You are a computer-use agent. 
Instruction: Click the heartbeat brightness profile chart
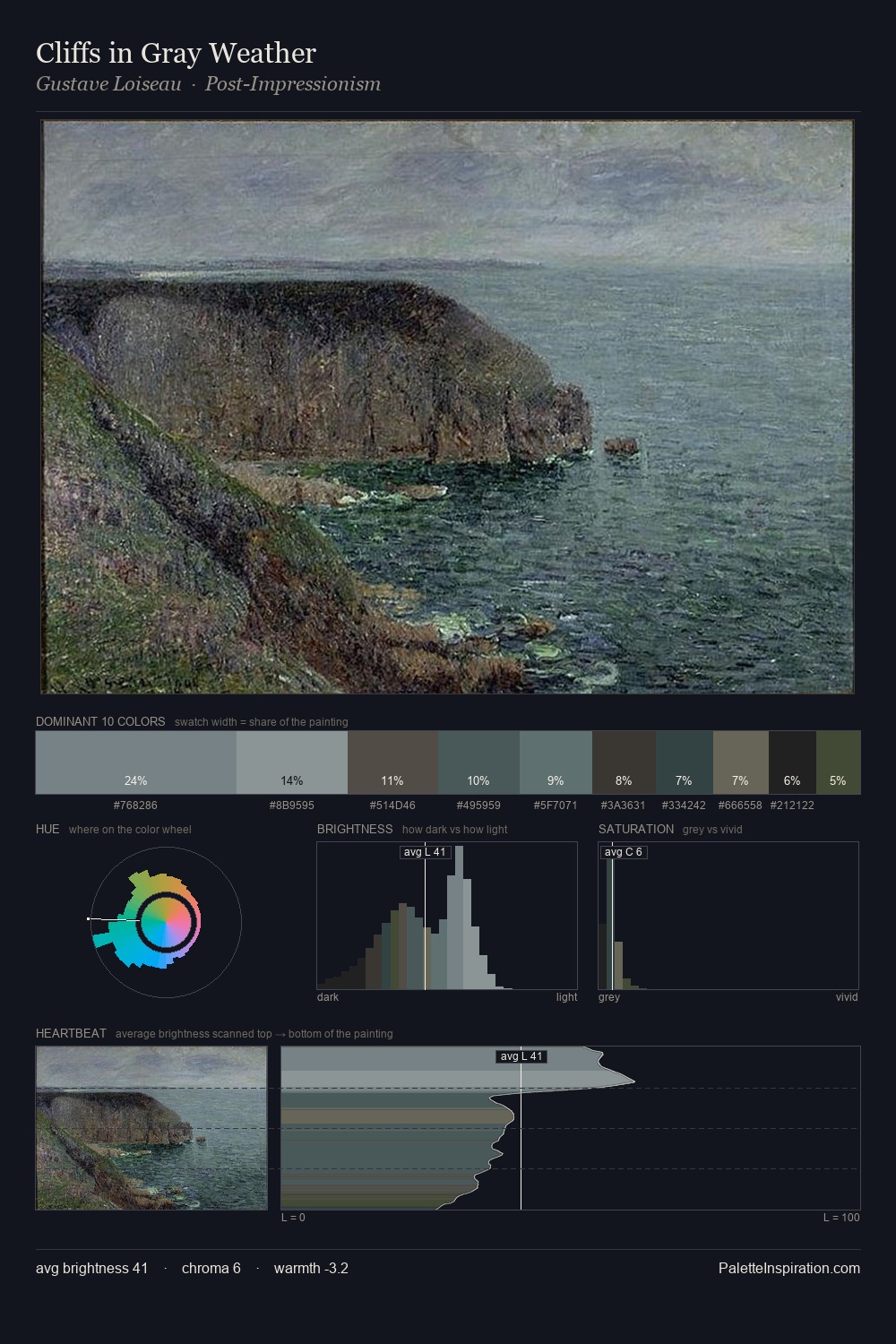(x=571, y=1128)
